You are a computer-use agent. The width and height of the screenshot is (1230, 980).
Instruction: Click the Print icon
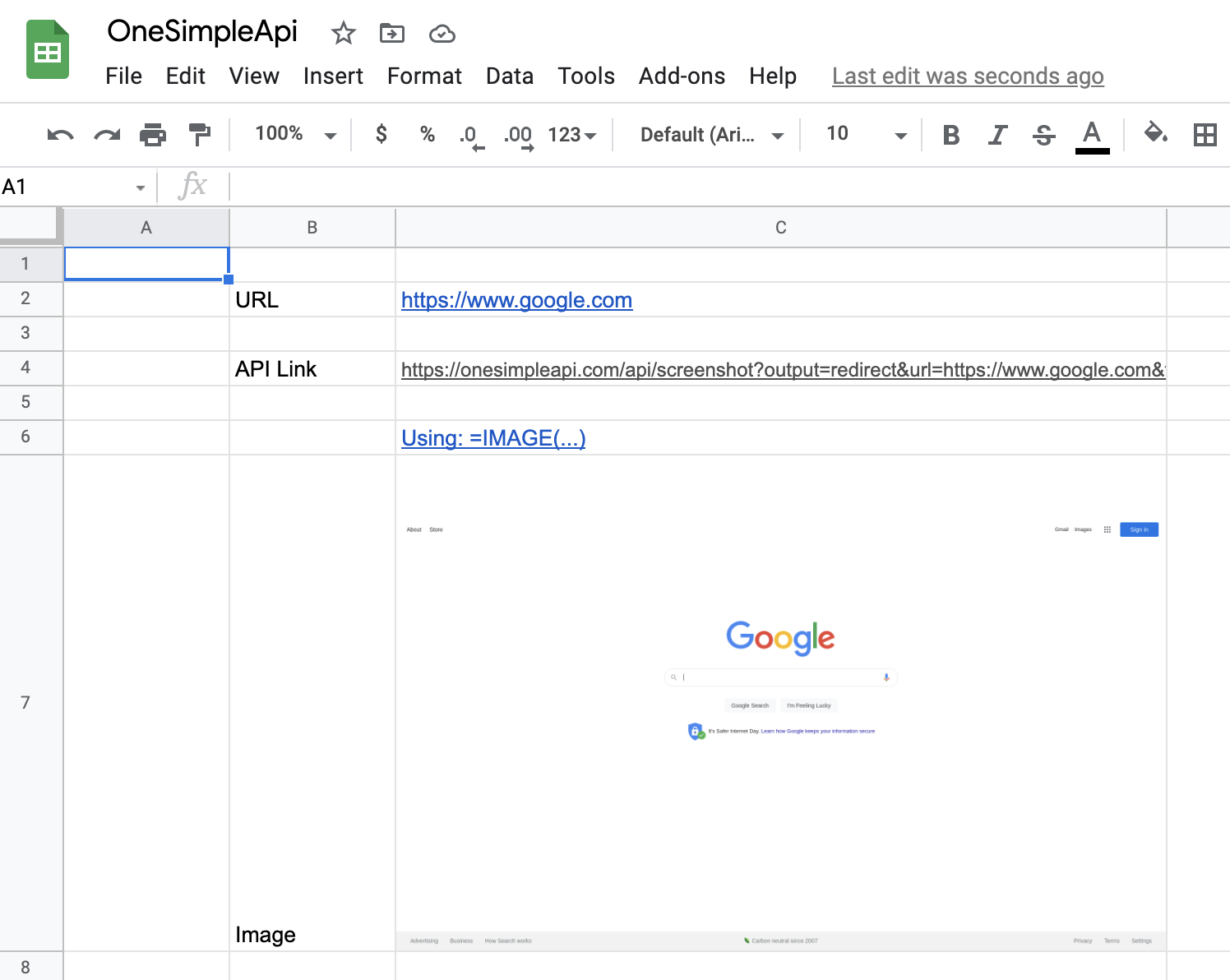(153, 134)
